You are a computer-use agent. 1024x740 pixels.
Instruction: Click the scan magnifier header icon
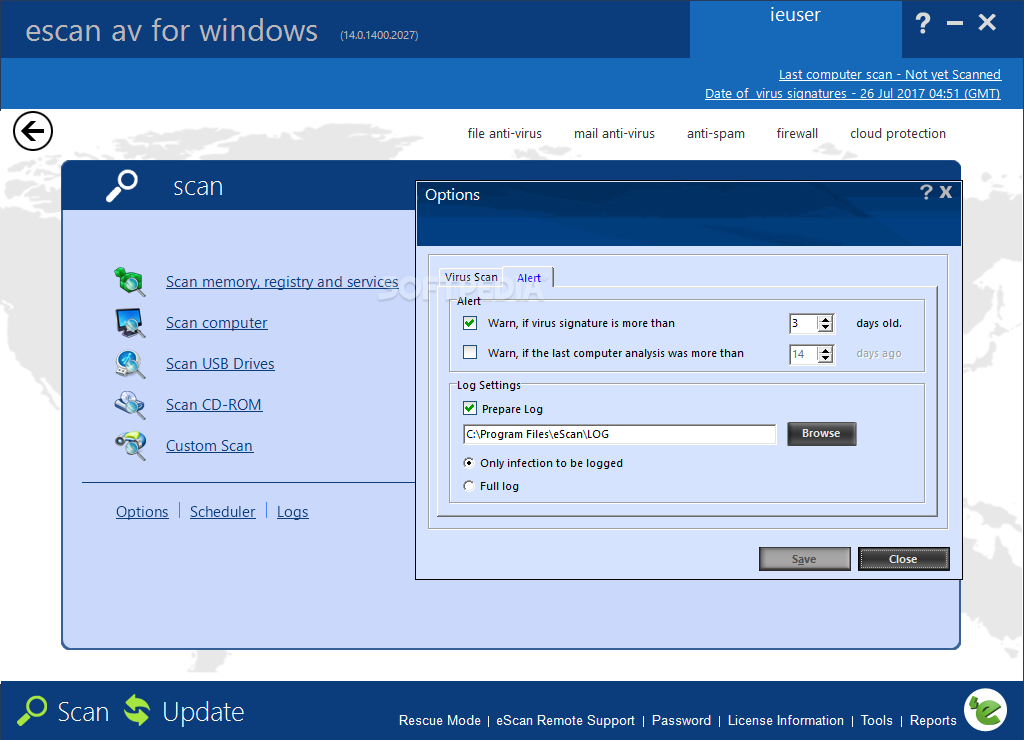[x=122, y=186]
